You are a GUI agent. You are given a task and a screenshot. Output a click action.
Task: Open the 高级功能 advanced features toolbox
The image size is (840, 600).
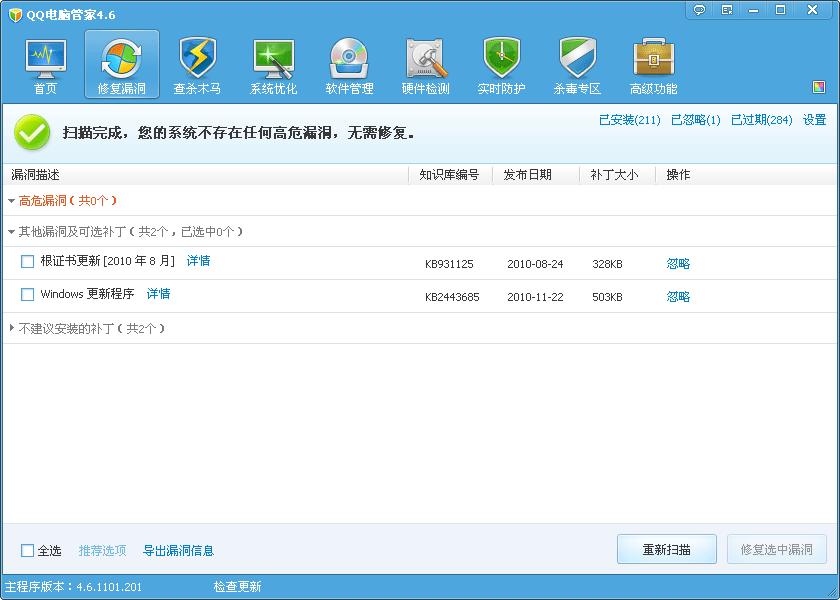point(653,63)
